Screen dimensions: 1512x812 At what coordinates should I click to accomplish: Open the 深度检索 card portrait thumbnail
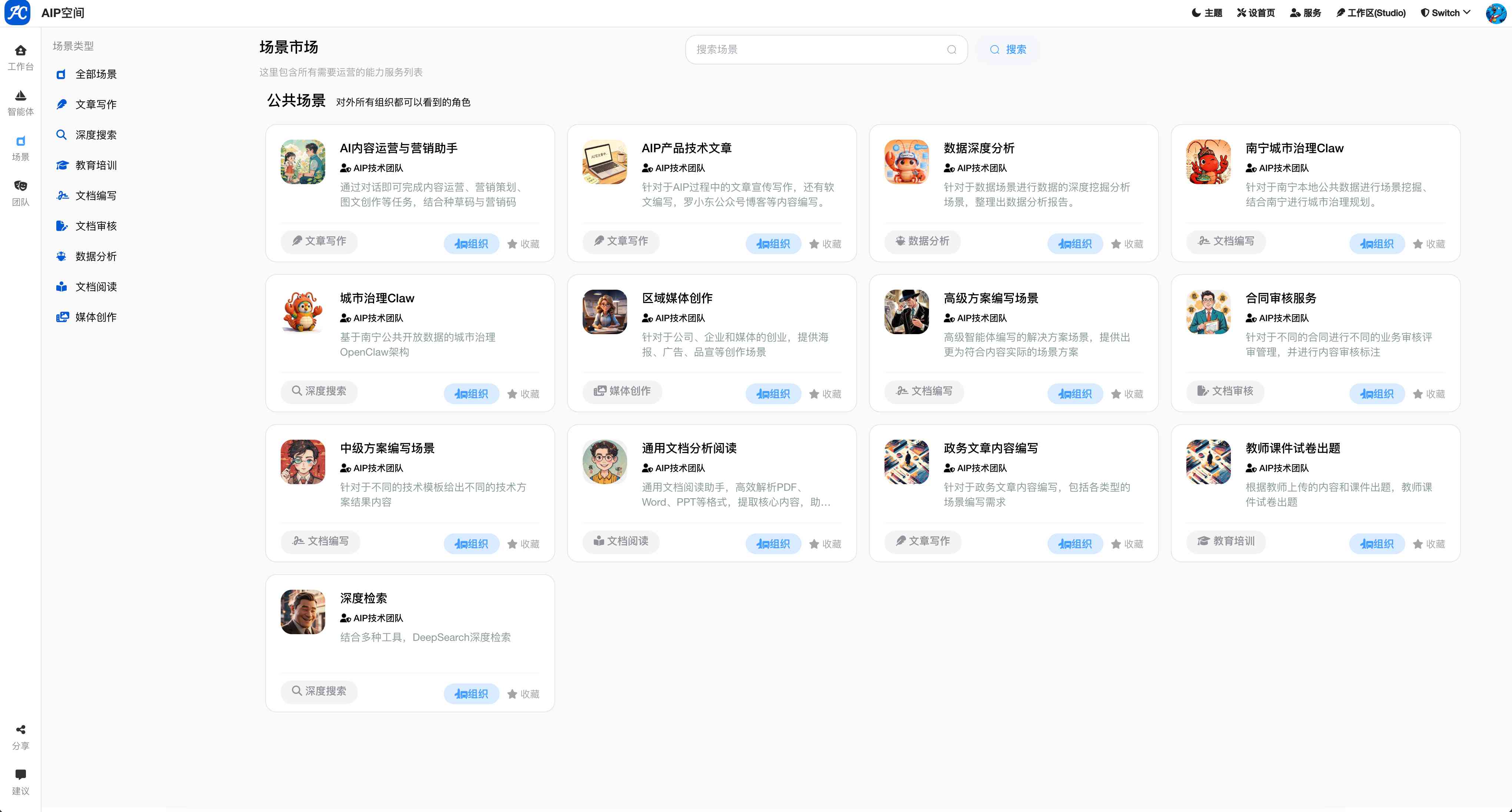coord(303,612)
